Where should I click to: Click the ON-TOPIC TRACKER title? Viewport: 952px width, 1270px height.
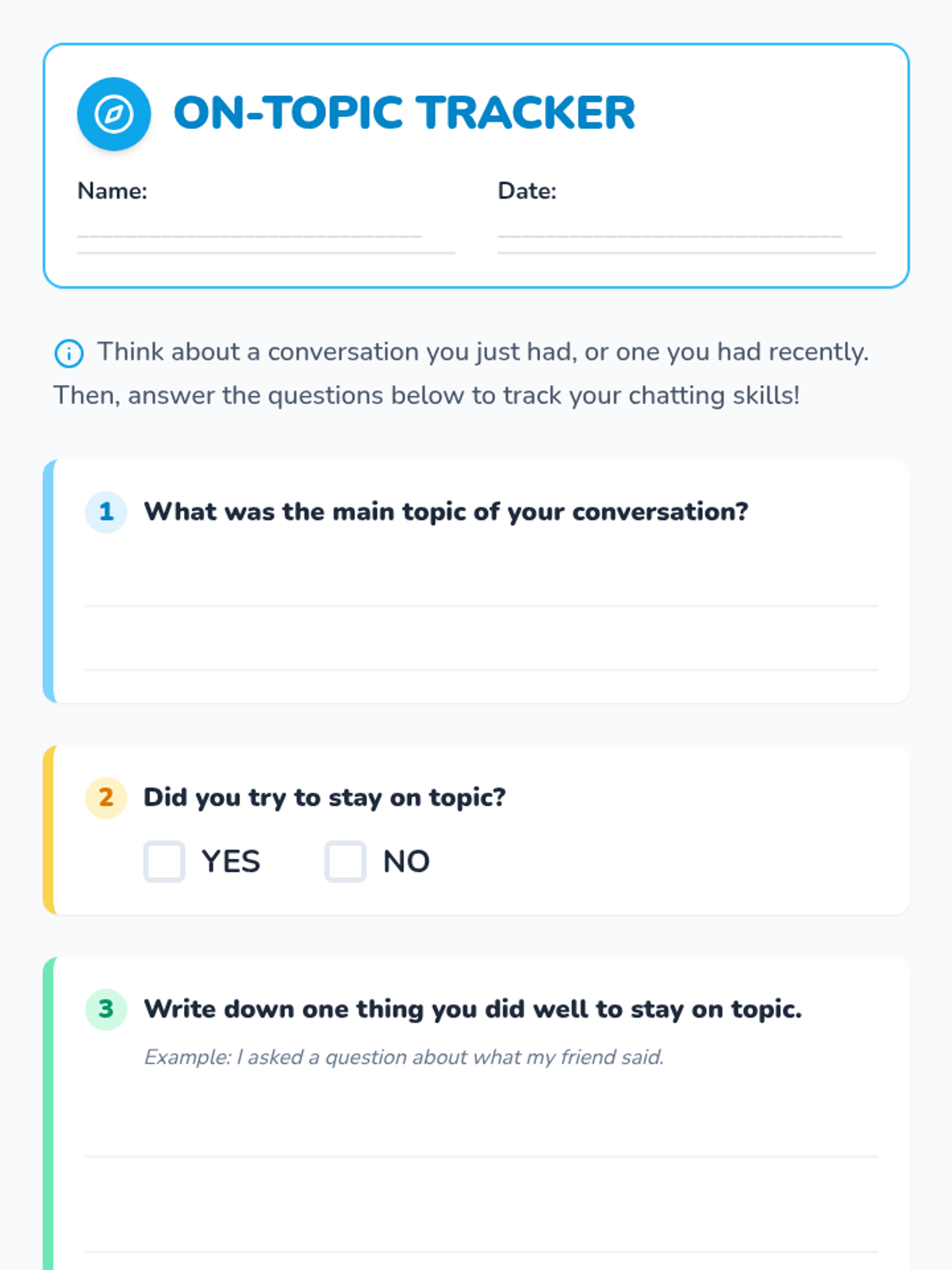(x=405, y=113)
